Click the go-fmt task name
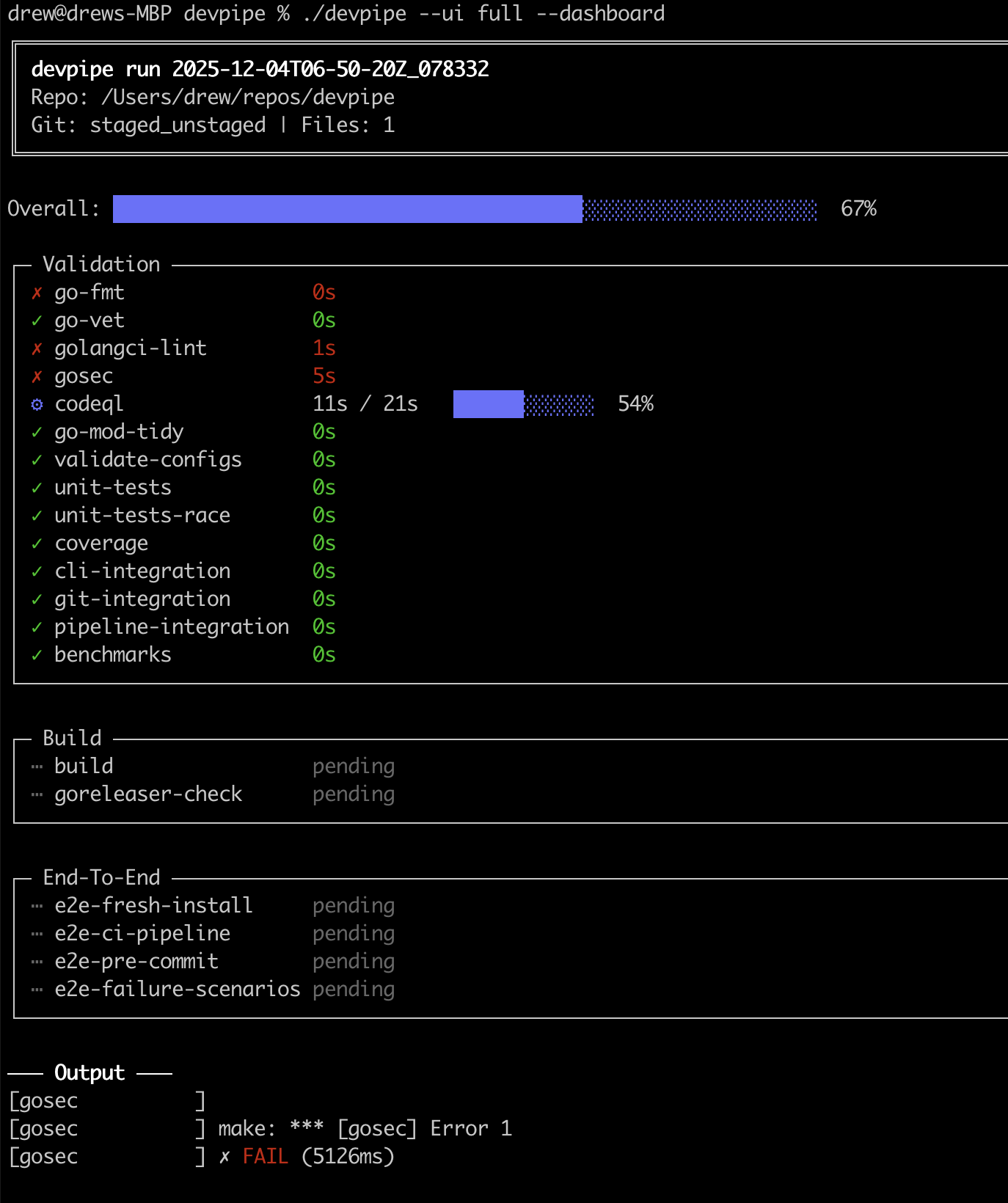1008x1203 pixels. (90, 293)
